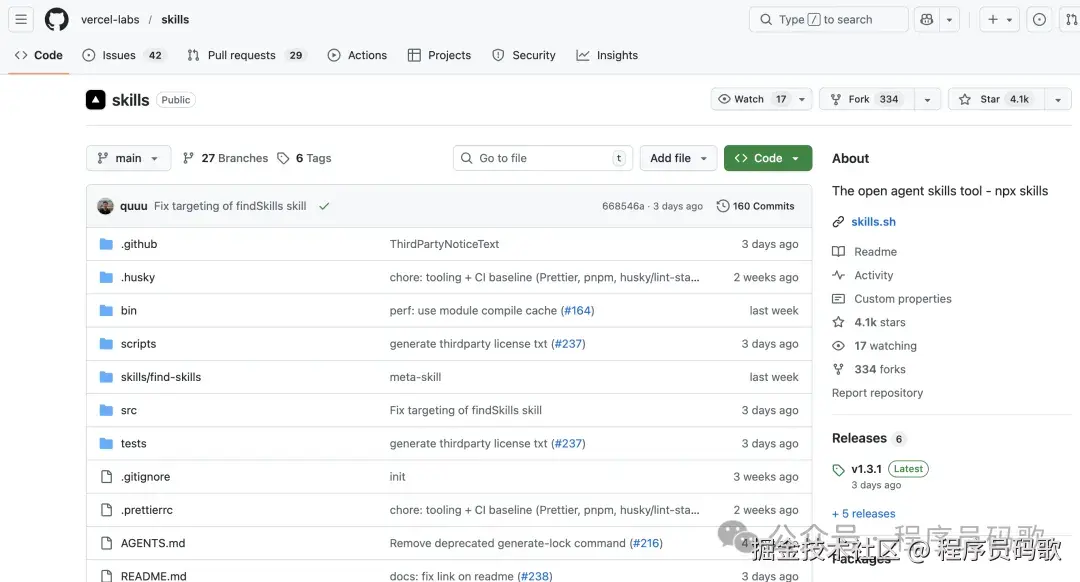This screenshot has width=1080, height=582.
Task: Open the main branch selector
Action: point(128,158)
